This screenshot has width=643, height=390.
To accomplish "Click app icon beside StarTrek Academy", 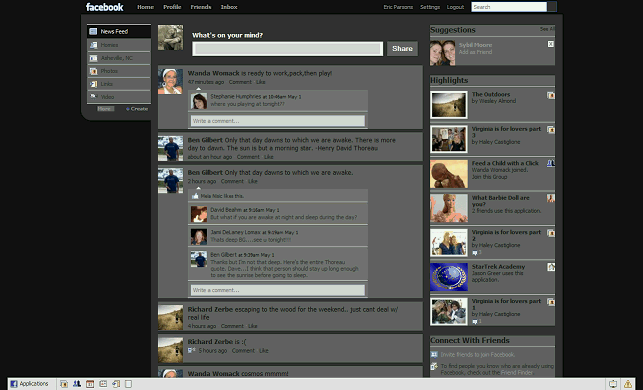I will (551, 267).
